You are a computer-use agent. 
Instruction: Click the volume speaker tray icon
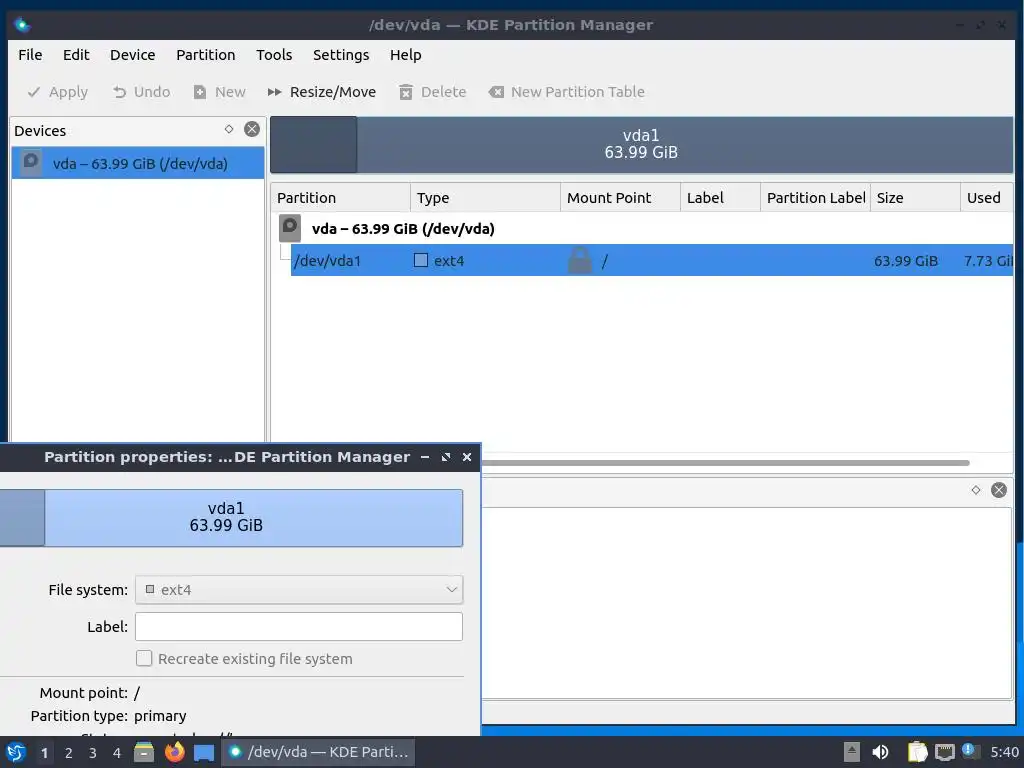tap(880, 752)
